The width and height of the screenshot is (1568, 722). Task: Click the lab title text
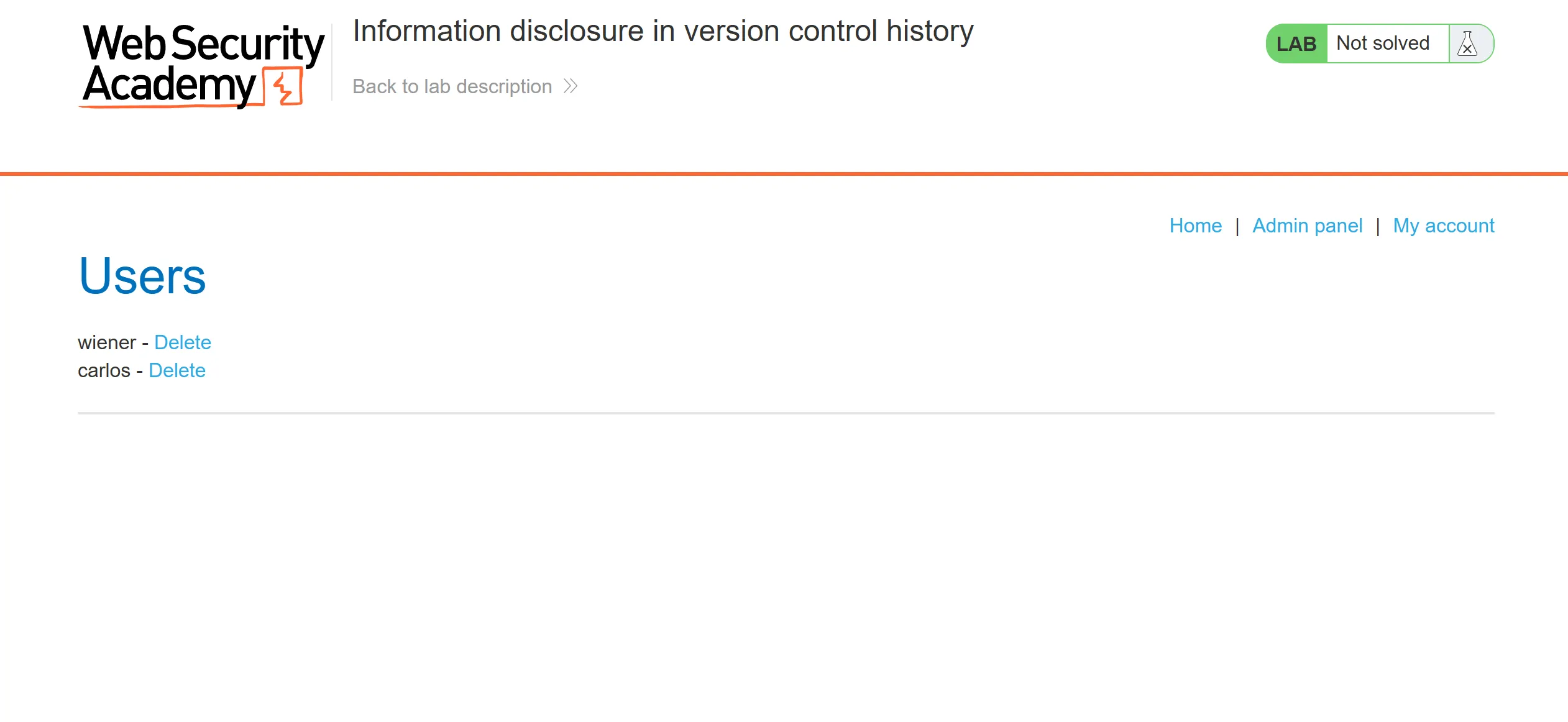(663, 31)
